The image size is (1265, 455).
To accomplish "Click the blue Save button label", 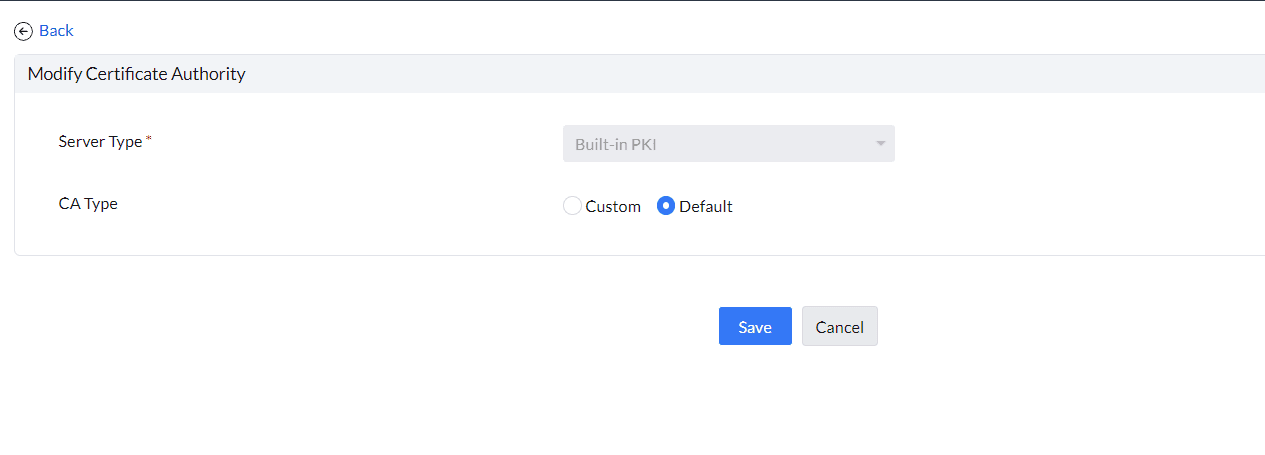I will [x=755, y=327].
